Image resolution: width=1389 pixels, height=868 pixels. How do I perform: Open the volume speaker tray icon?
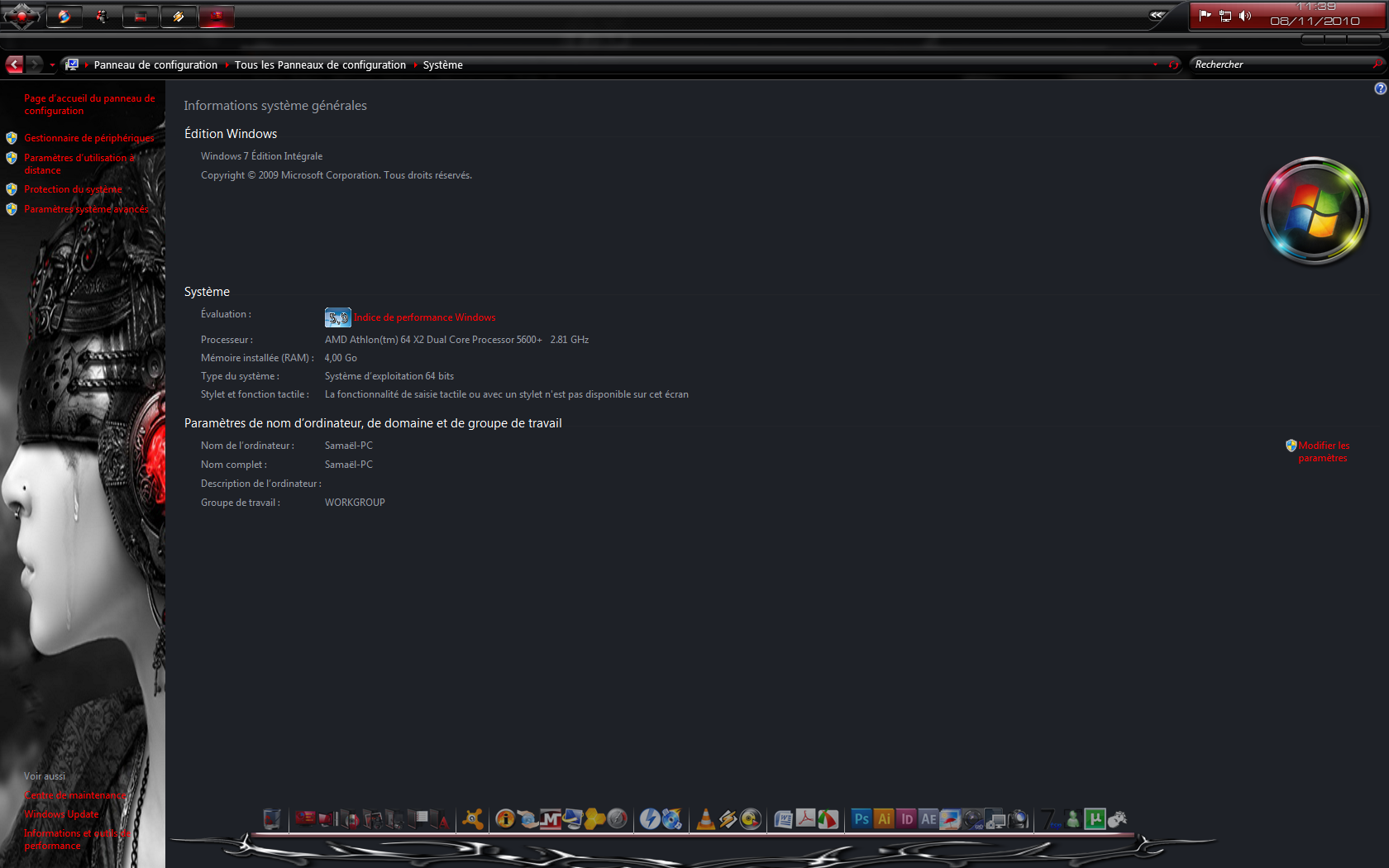point(1245,16)
